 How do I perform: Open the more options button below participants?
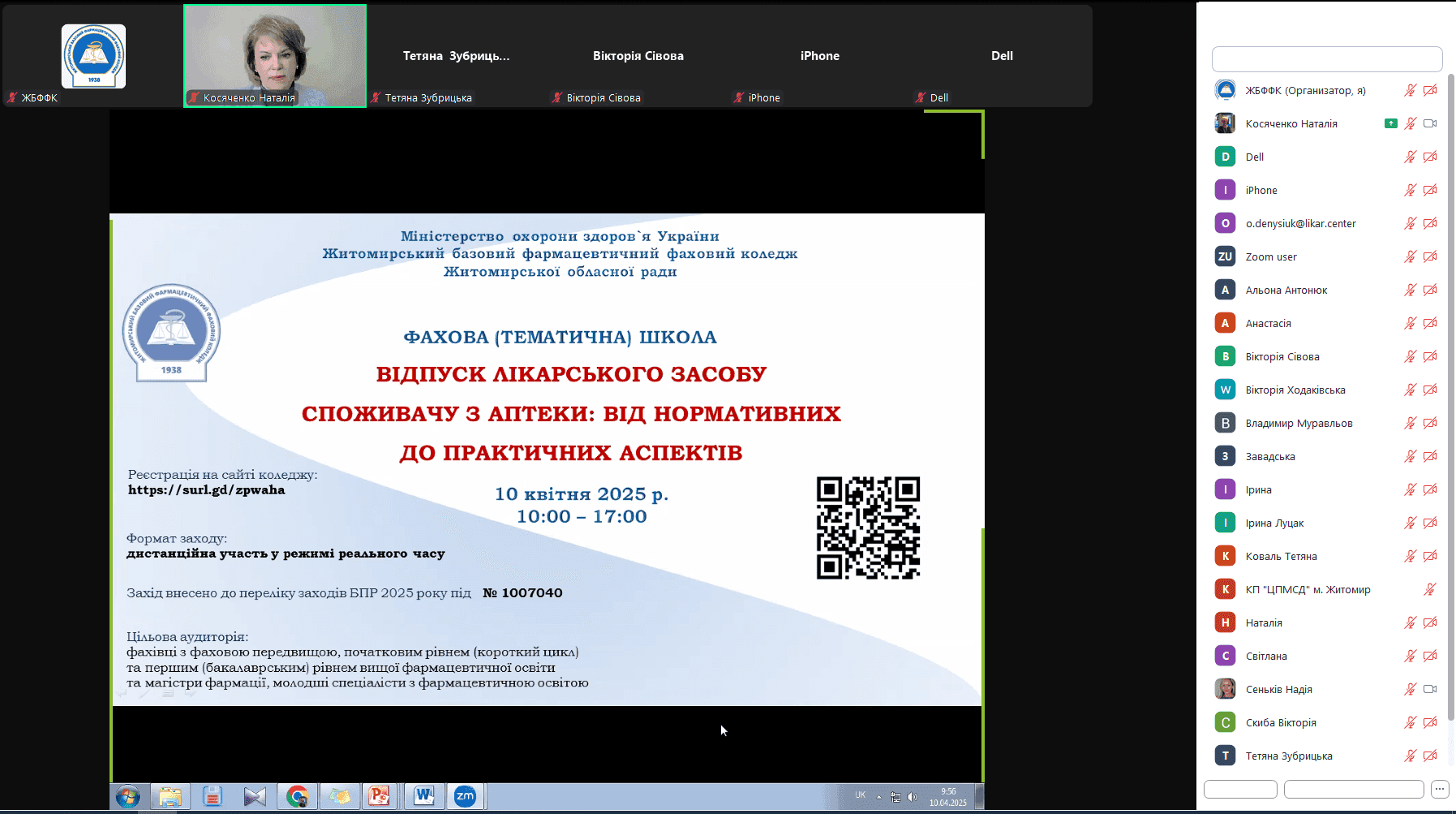(1440, 789)
